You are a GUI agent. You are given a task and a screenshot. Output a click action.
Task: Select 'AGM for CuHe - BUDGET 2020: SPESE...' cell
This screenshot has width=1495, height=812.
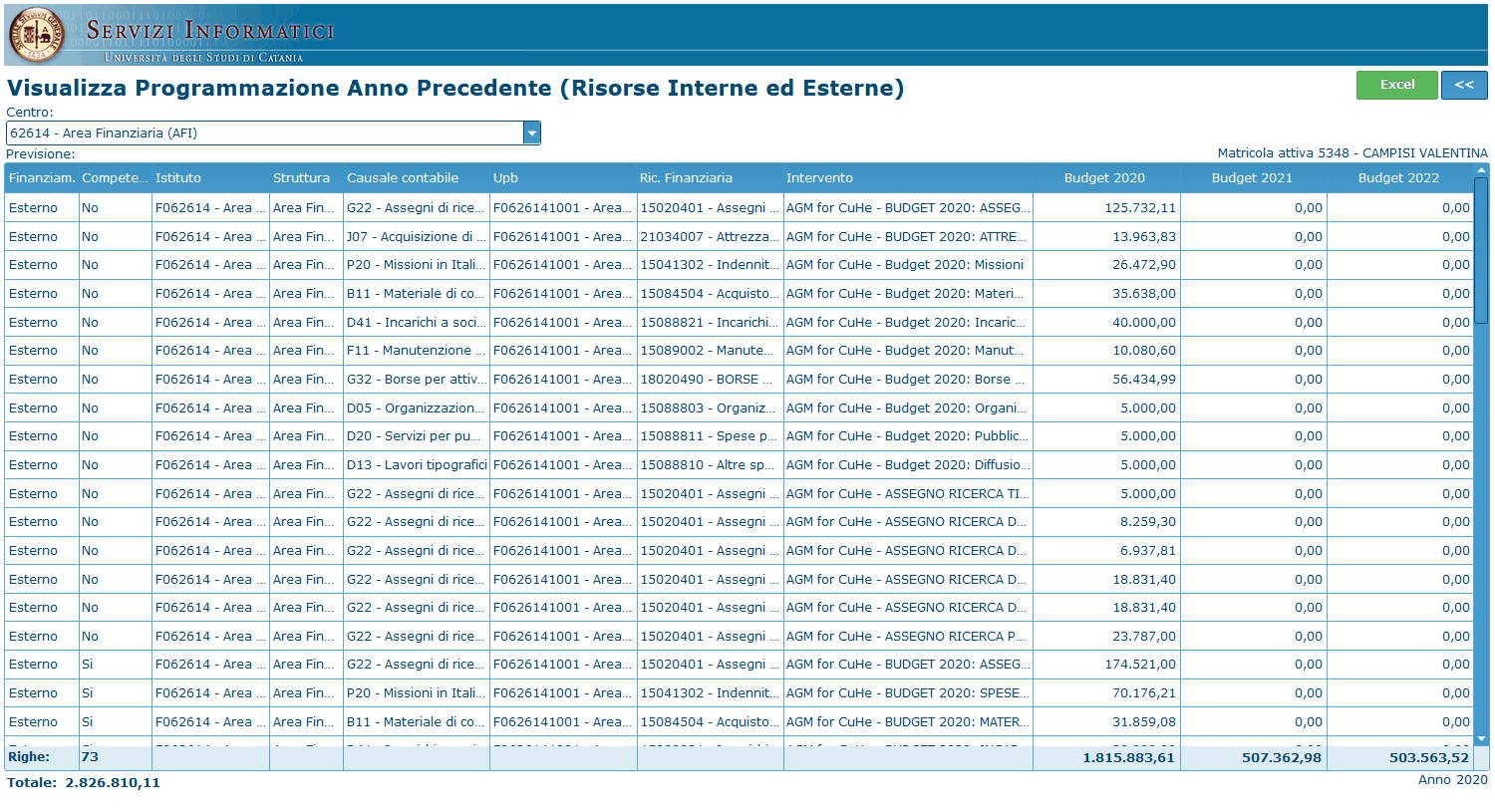tap(908, 693)
